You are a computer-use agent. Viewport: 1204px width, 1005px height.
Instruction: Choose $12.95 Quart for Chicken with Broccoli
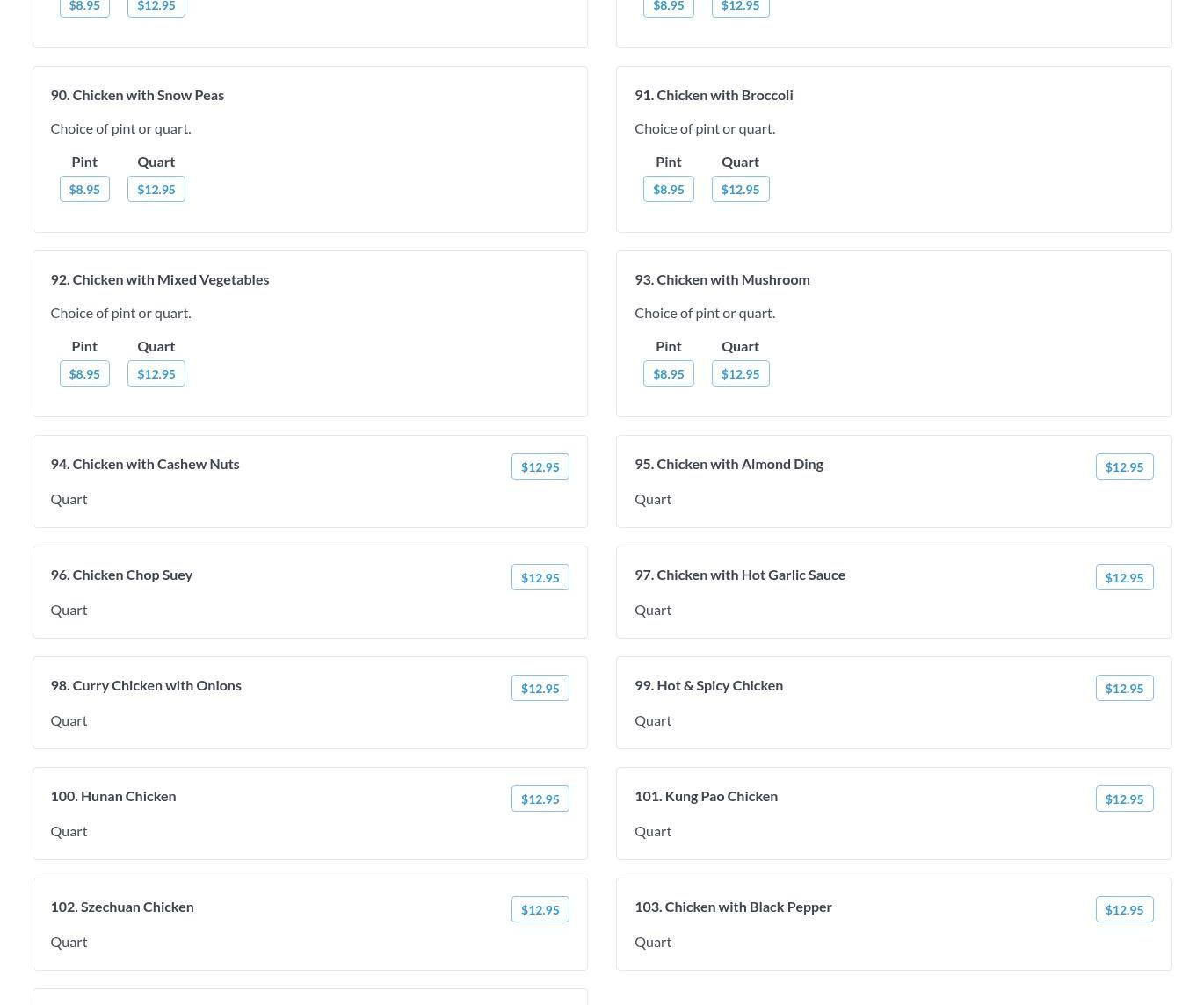740,189
